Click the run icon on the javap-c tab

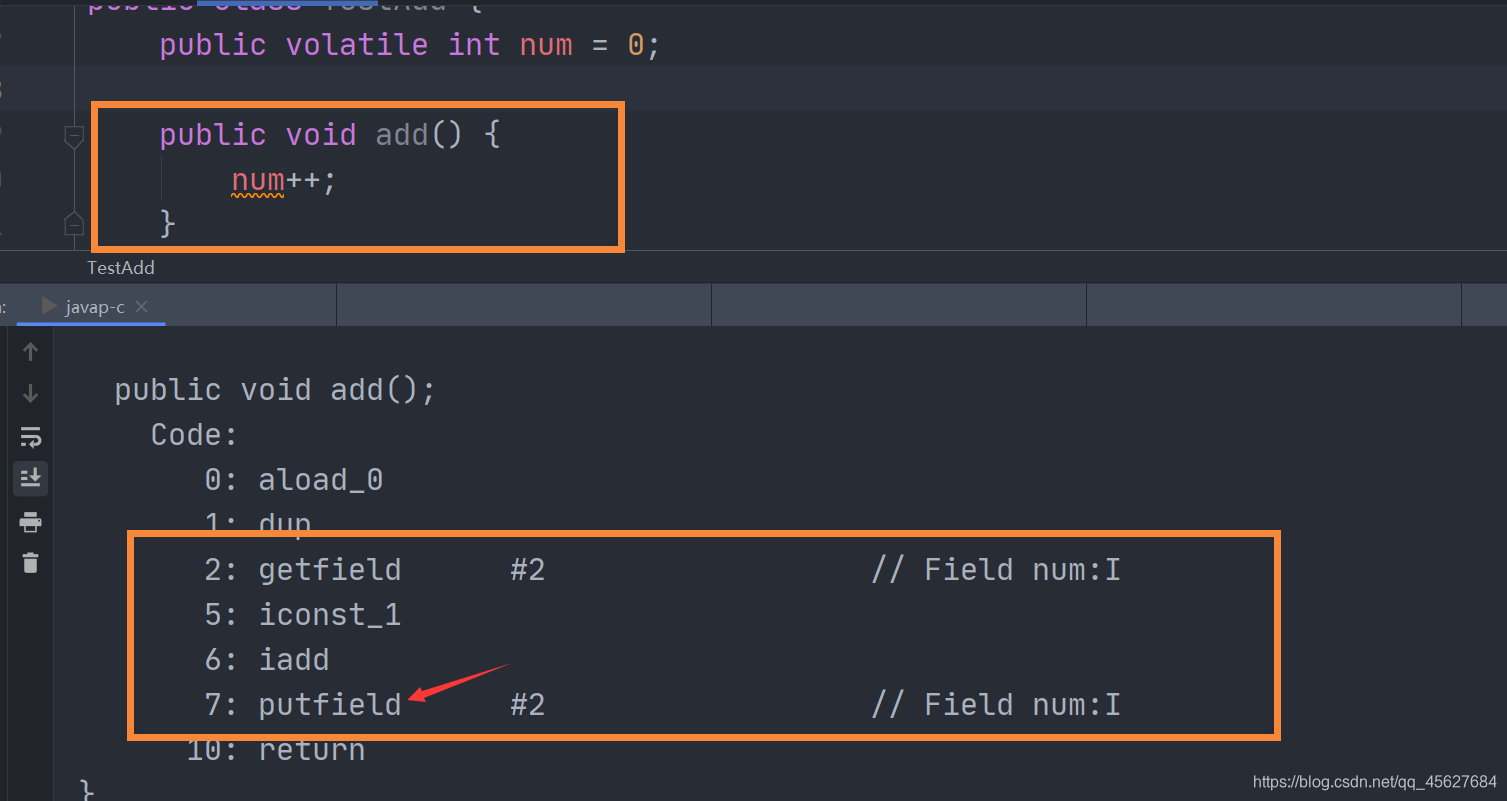tap(48, 306)
